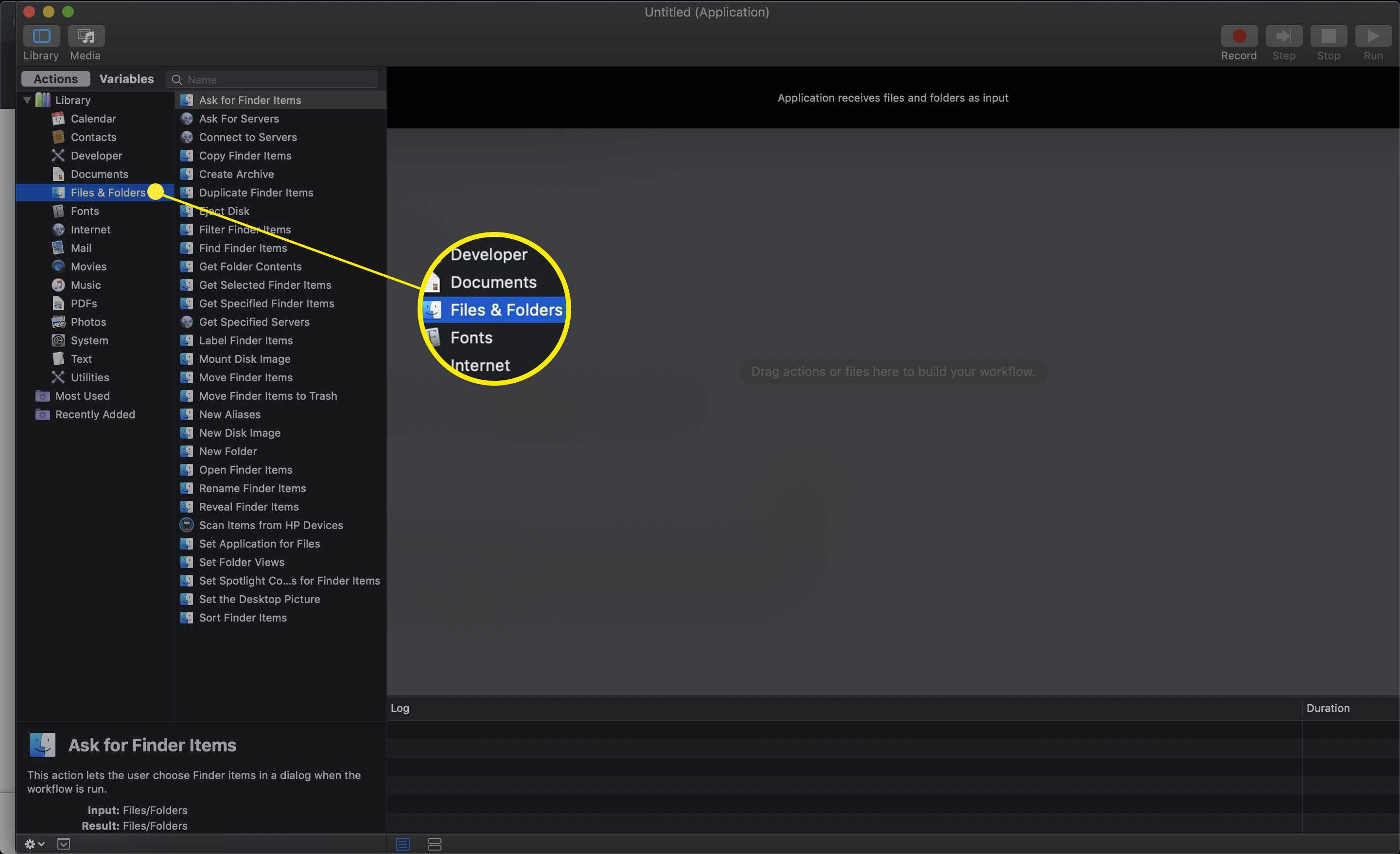Click the Duration column header

click(1350, 708)
